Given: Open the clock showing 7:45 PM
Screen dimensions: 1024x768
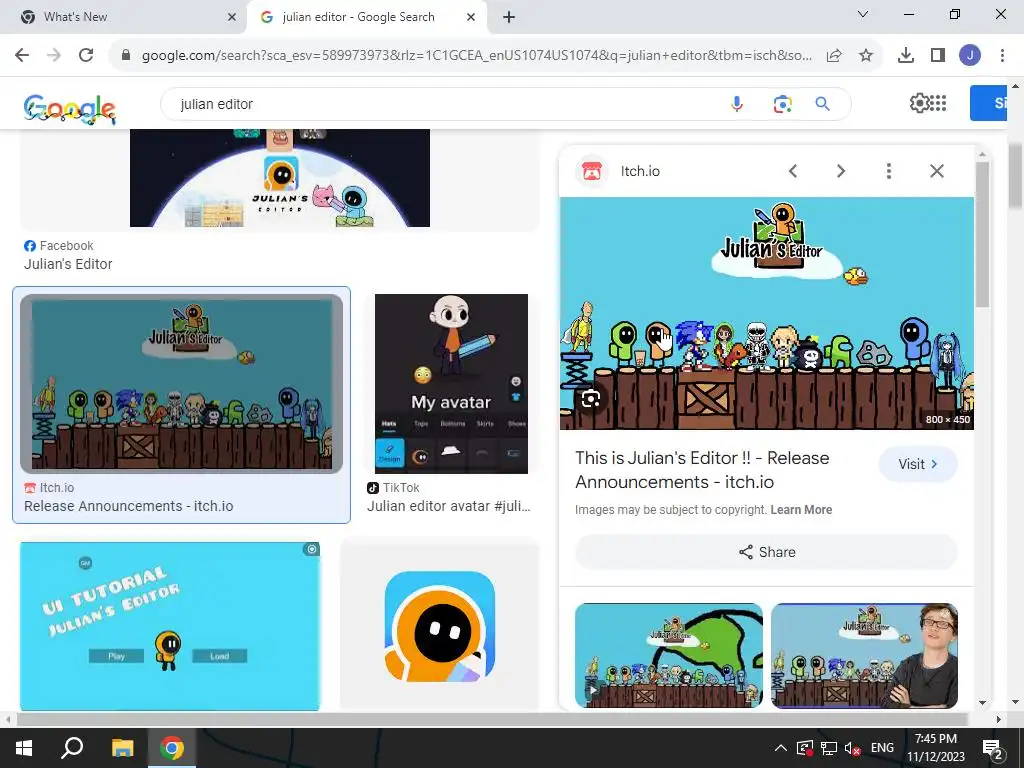Looking at the screenshot, I should (x=936, y=748).
